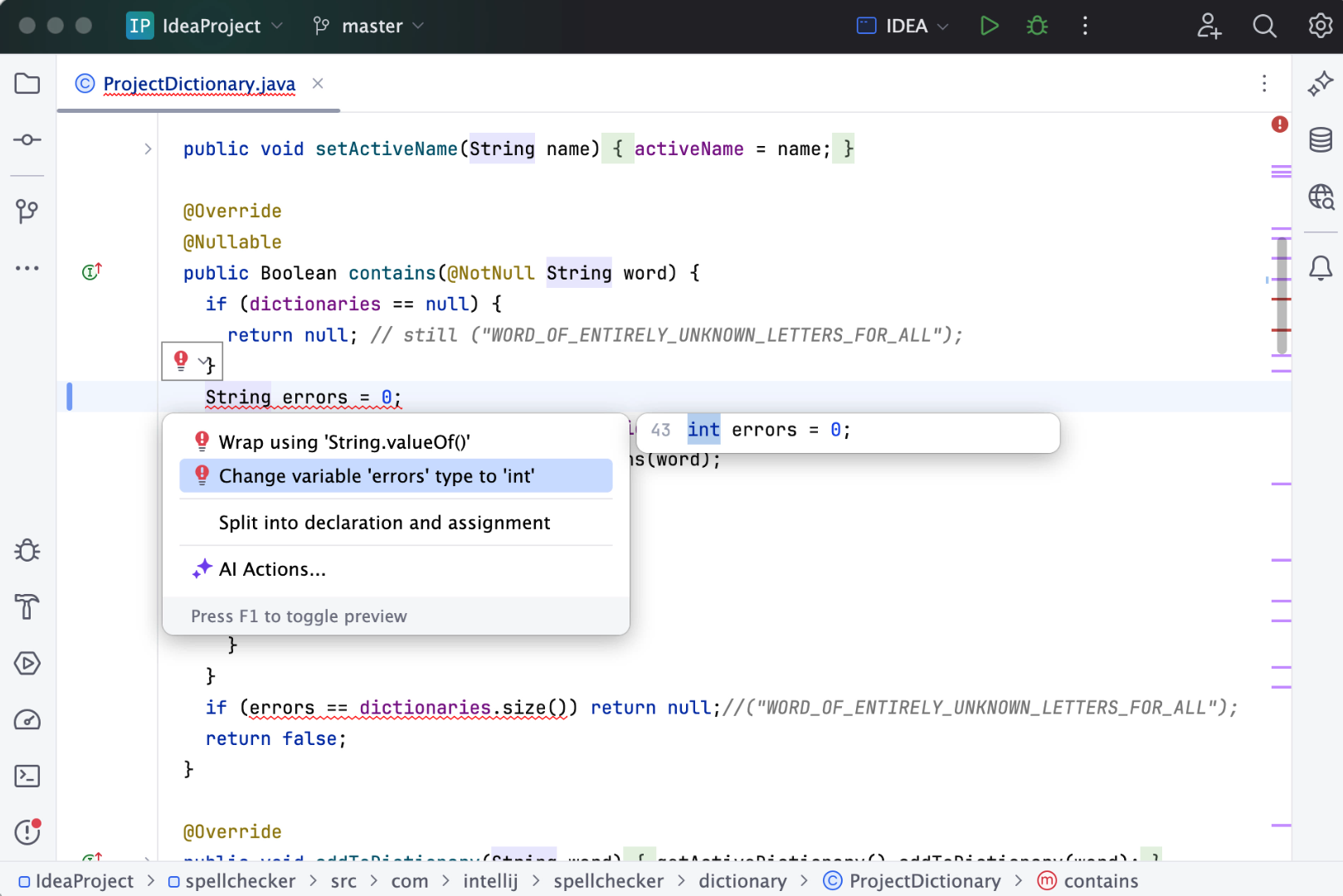Click src breadcrumb
This screenshot has width=1343, height=896.
[x=343, y=881]
